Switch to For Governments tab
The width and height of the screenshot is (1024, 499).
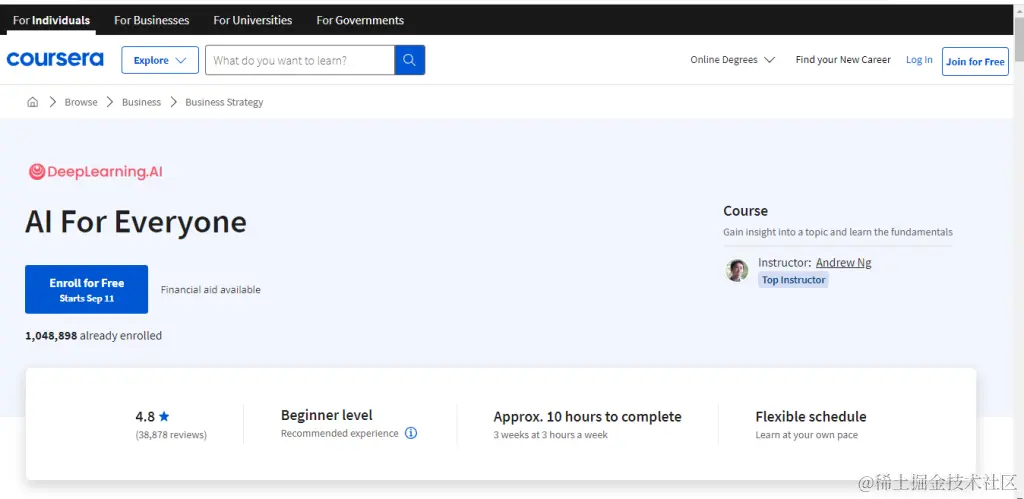(x=360, y=20)
